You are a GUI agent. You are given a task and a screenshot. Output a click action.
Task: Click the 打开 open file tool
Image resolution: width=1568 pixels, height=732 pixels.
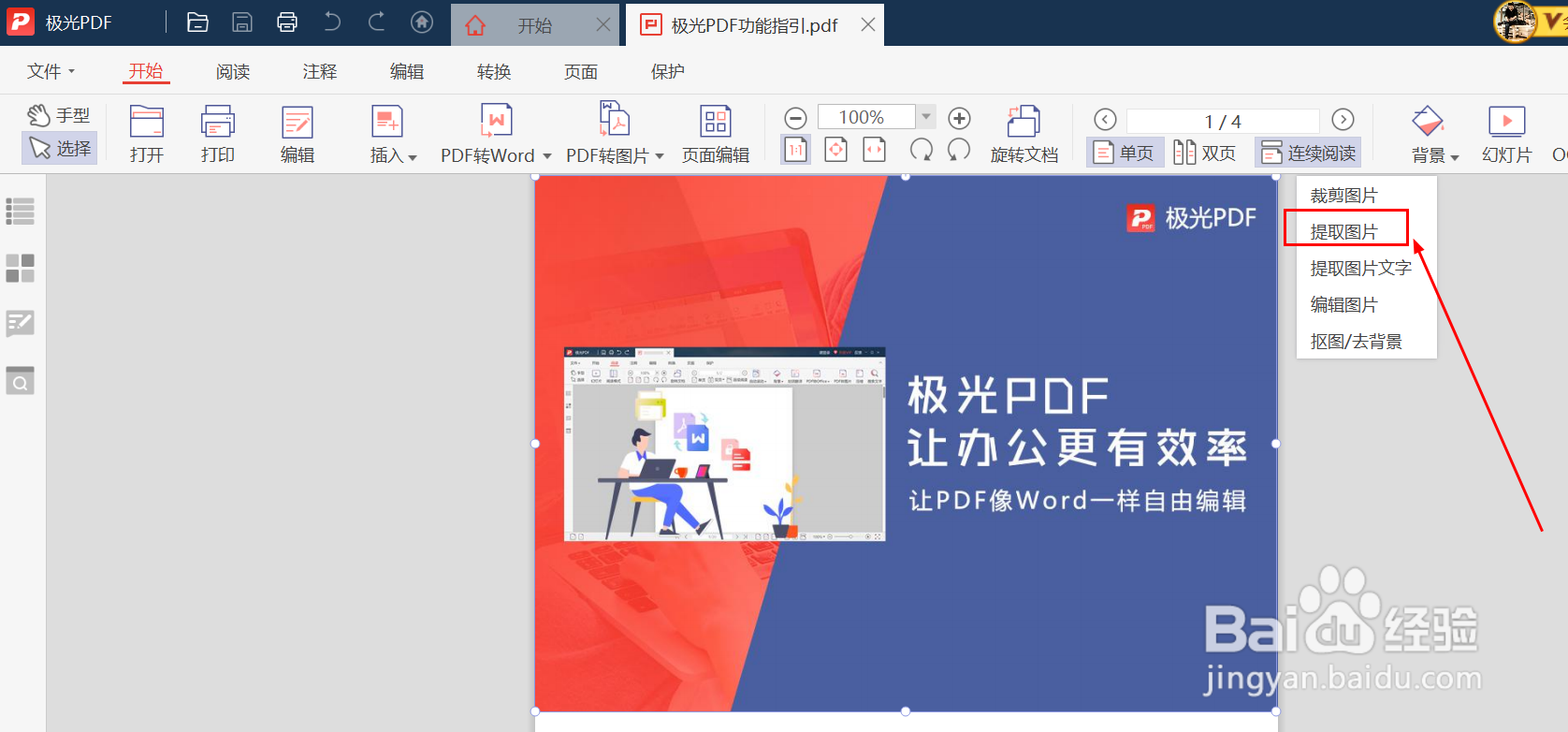(x=147, y=135)
